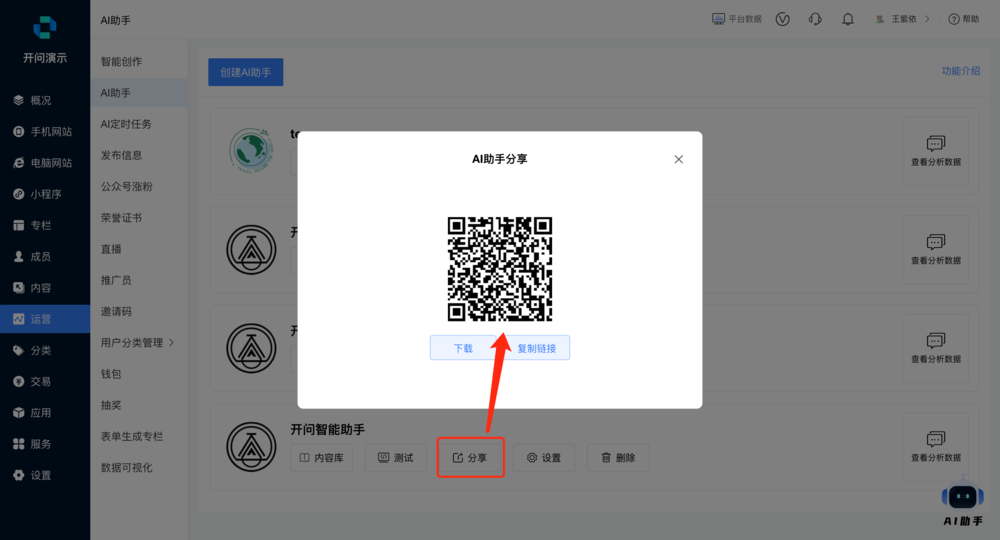
Task: Select 数据可视化 menu item
Action: 138,467
